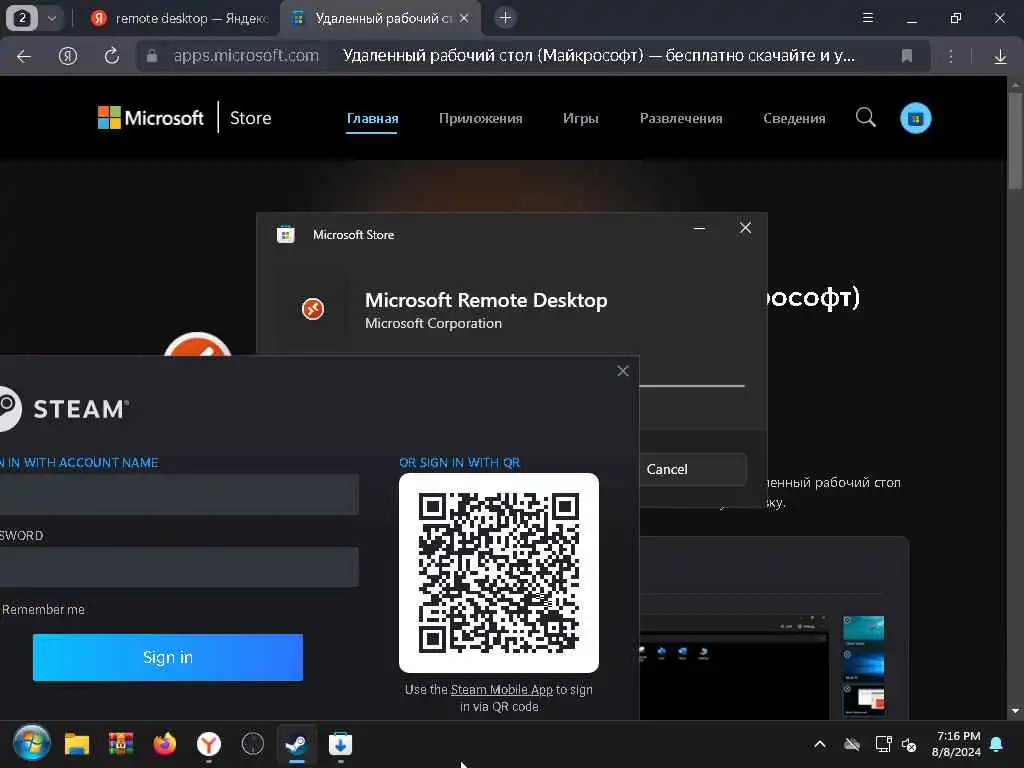The image size is (1024, 768).
Task: Click the padlock site security icon
Action: (152, 56)
